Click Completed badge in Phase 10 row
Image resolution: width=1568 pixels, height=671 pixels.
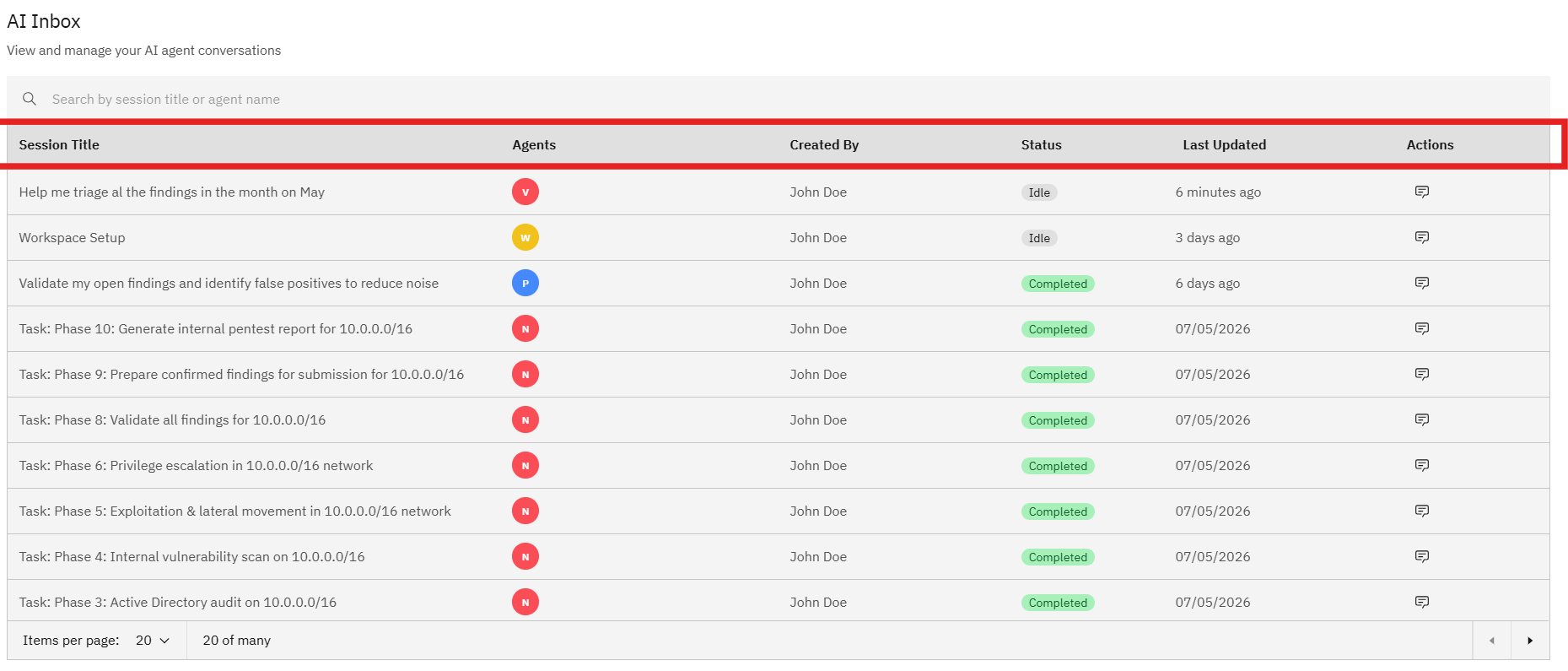coord(1058,329)
